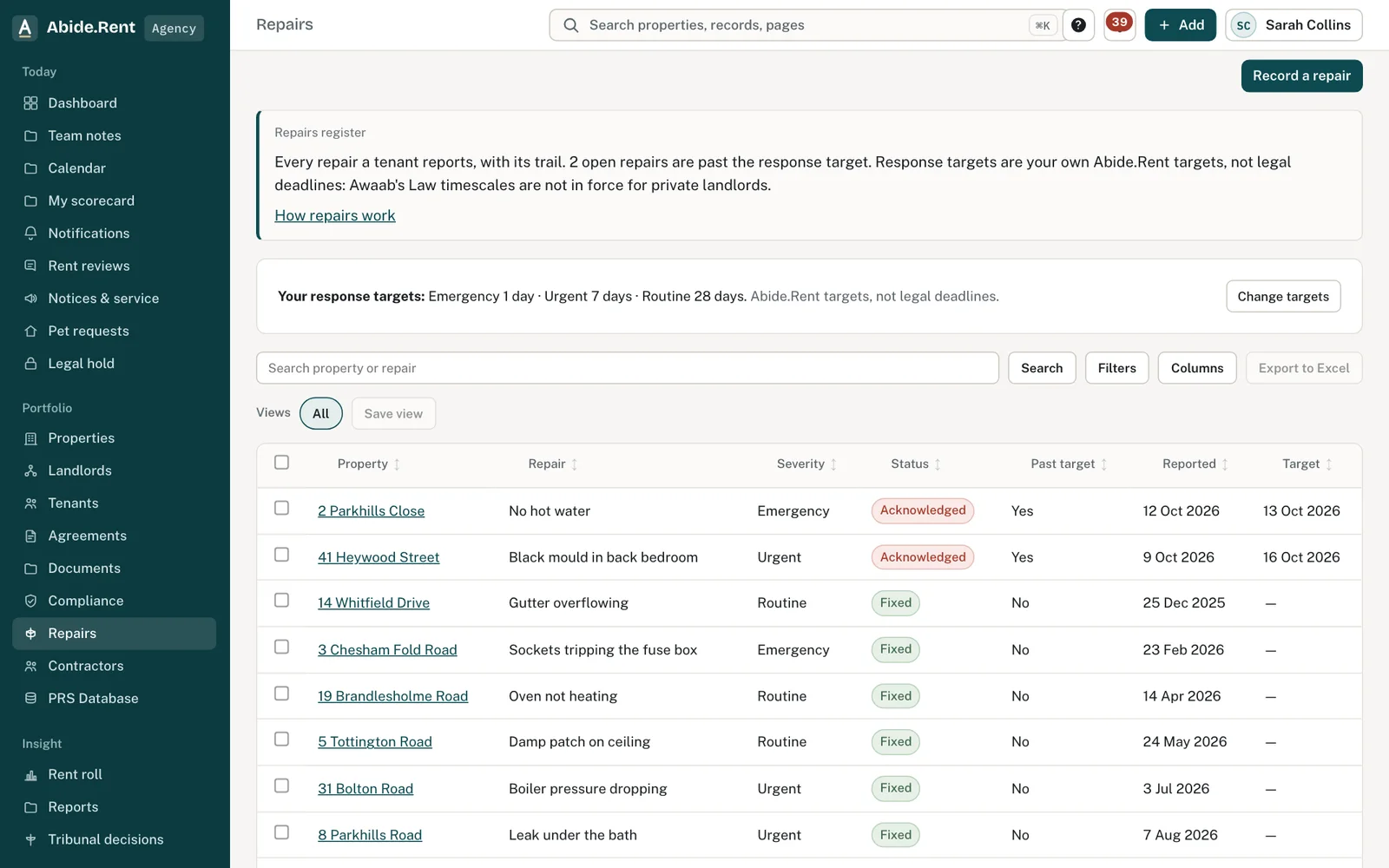Tick the checkbox for 2 Parkhills Close
The height and width of the screenshot is (868, 1389).
pos(281,508)
